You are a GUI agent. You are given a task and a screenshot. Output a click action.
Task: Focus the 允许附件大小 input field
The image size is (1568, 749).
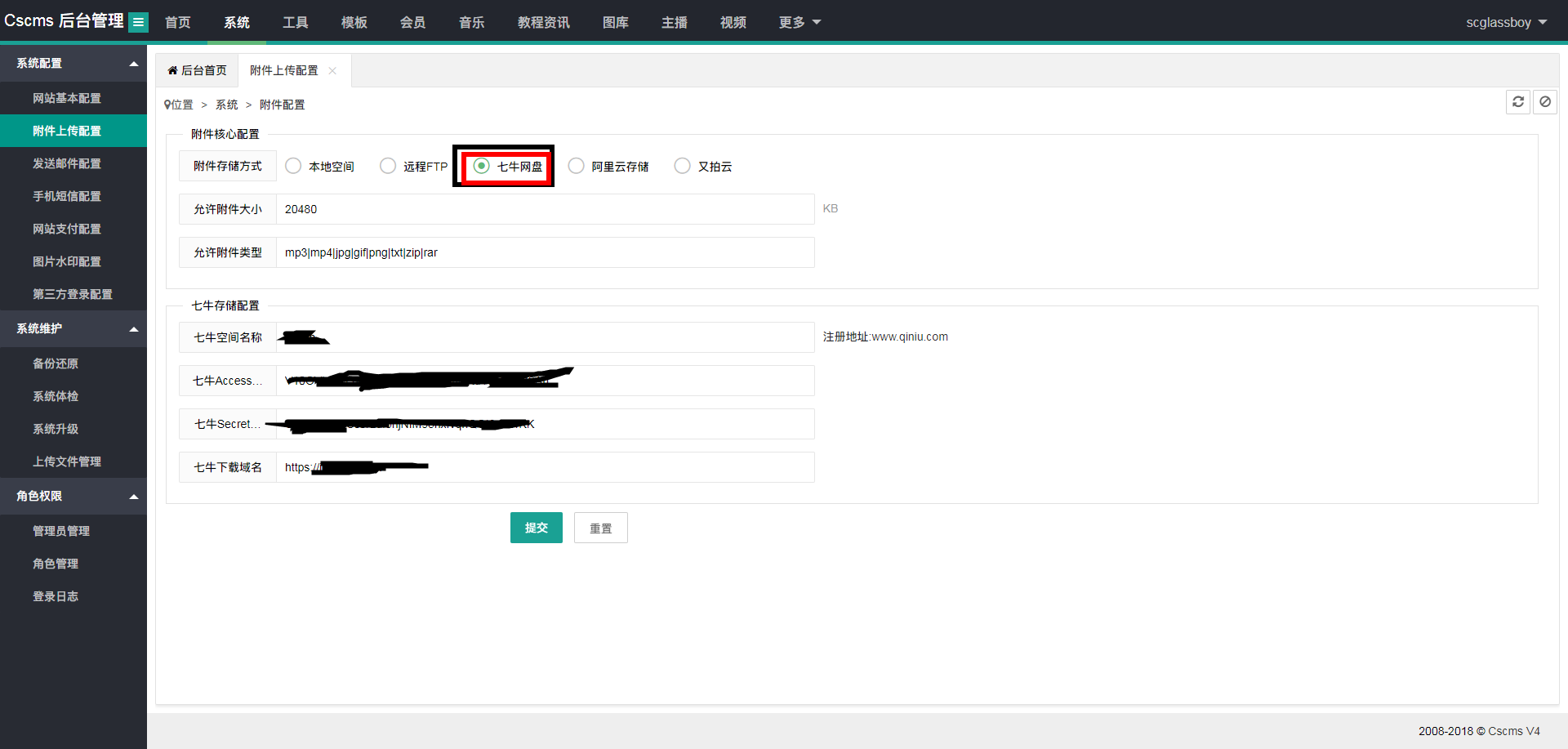546,209
